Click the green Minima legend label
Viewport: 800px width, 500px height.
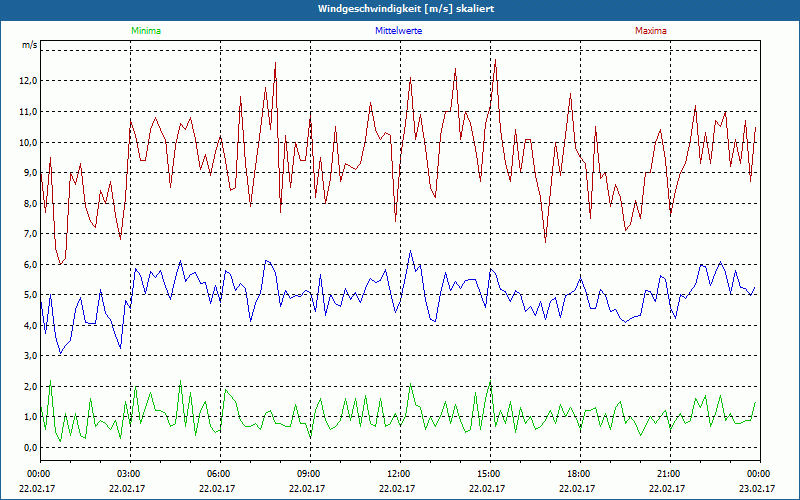pyautogui.click(x=146, y=31)
